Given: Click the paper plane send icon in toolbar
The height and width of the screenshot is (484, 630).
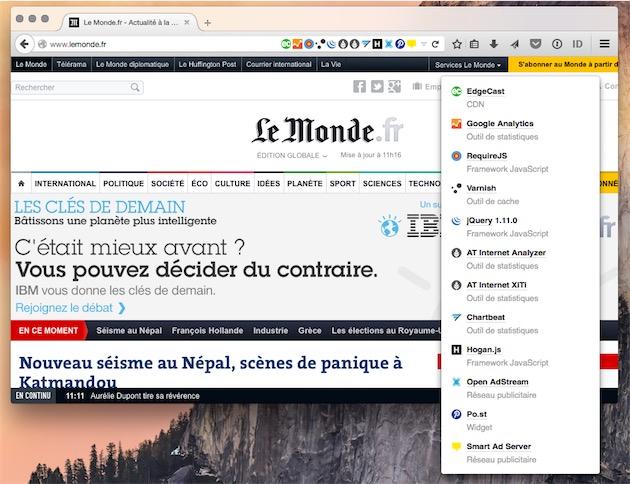Looking at the screenshot, I should coord(514,44).
